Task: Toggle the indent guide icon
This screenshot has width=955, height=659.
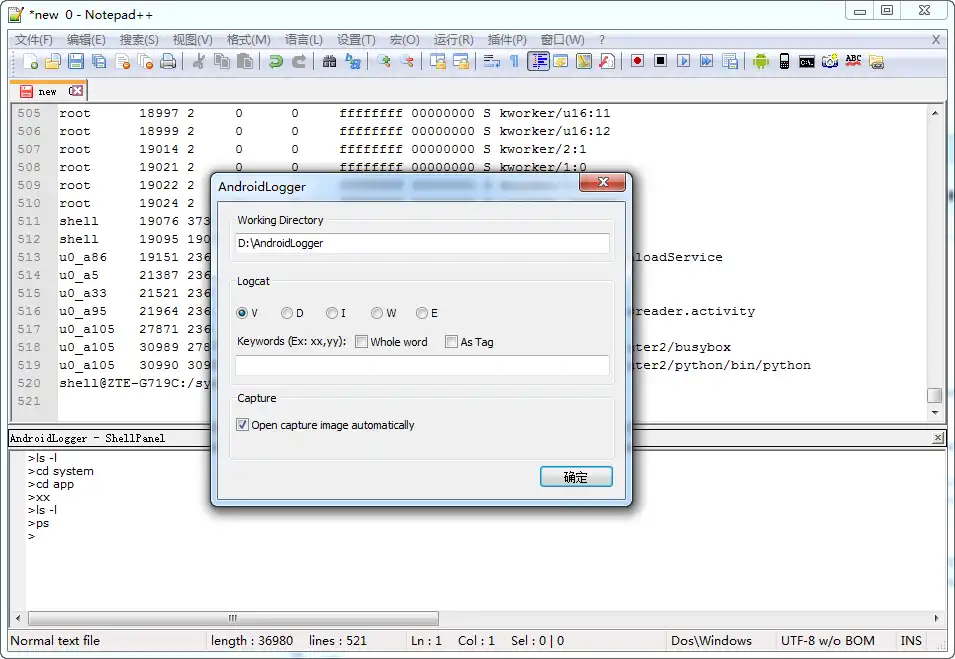Action: point(538,62)
